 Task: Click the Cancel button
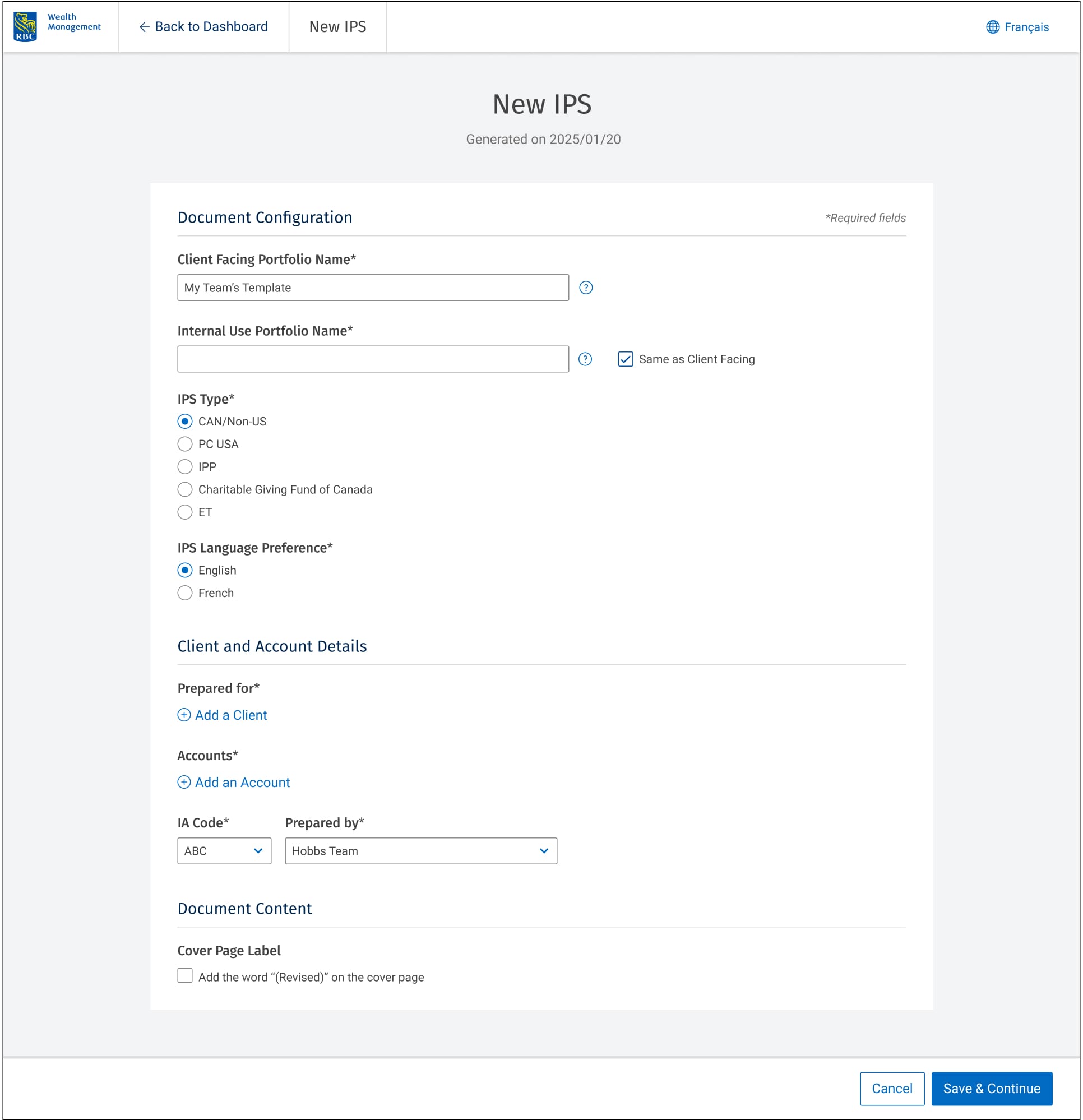coord(891,1088)
